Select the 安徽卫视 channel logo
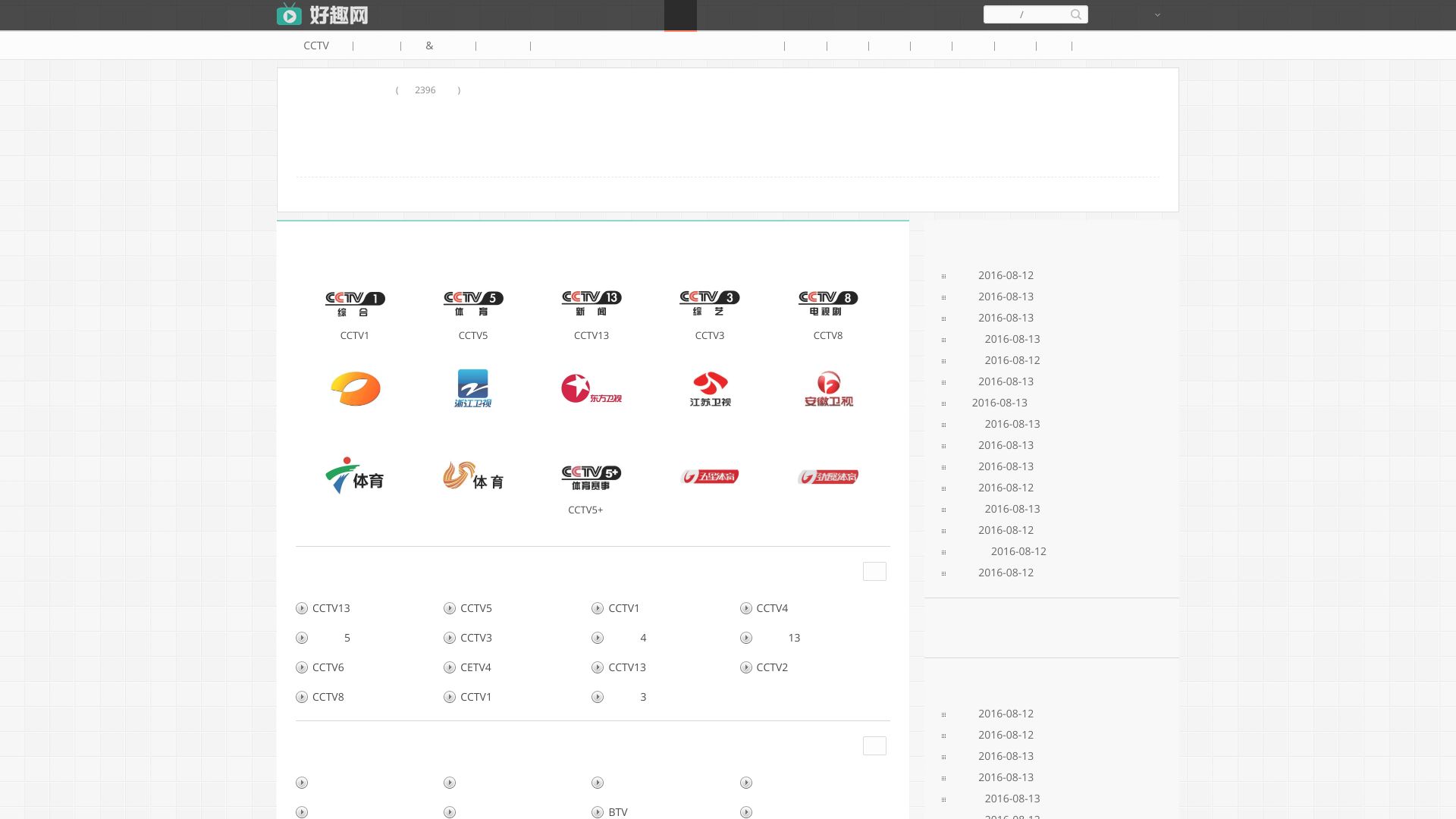 (828, 389)
